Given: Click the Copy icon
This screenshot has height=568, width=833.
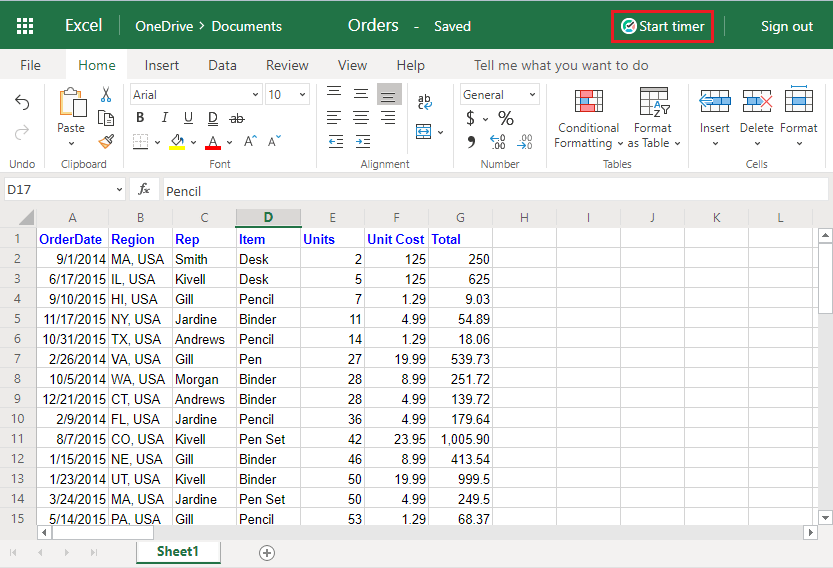Looking at the screenshot, I should pos(106,118).
